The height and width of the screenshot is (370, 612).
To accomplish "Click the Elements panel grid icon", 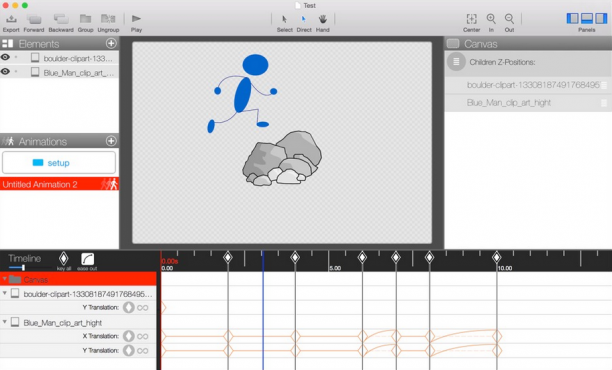I will pyautogui.click(x=7, y=43).
